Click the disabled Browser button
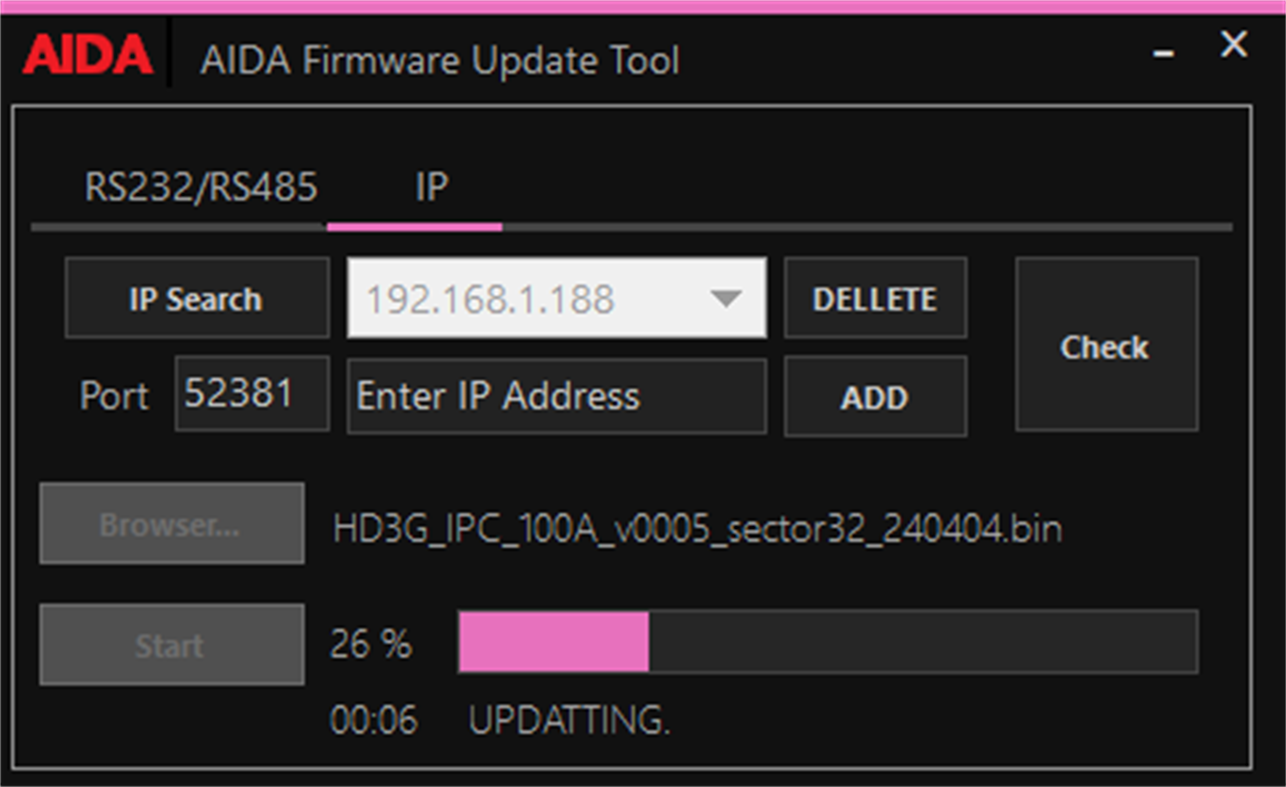1286x787 pixels. click(x=171, y=523)
